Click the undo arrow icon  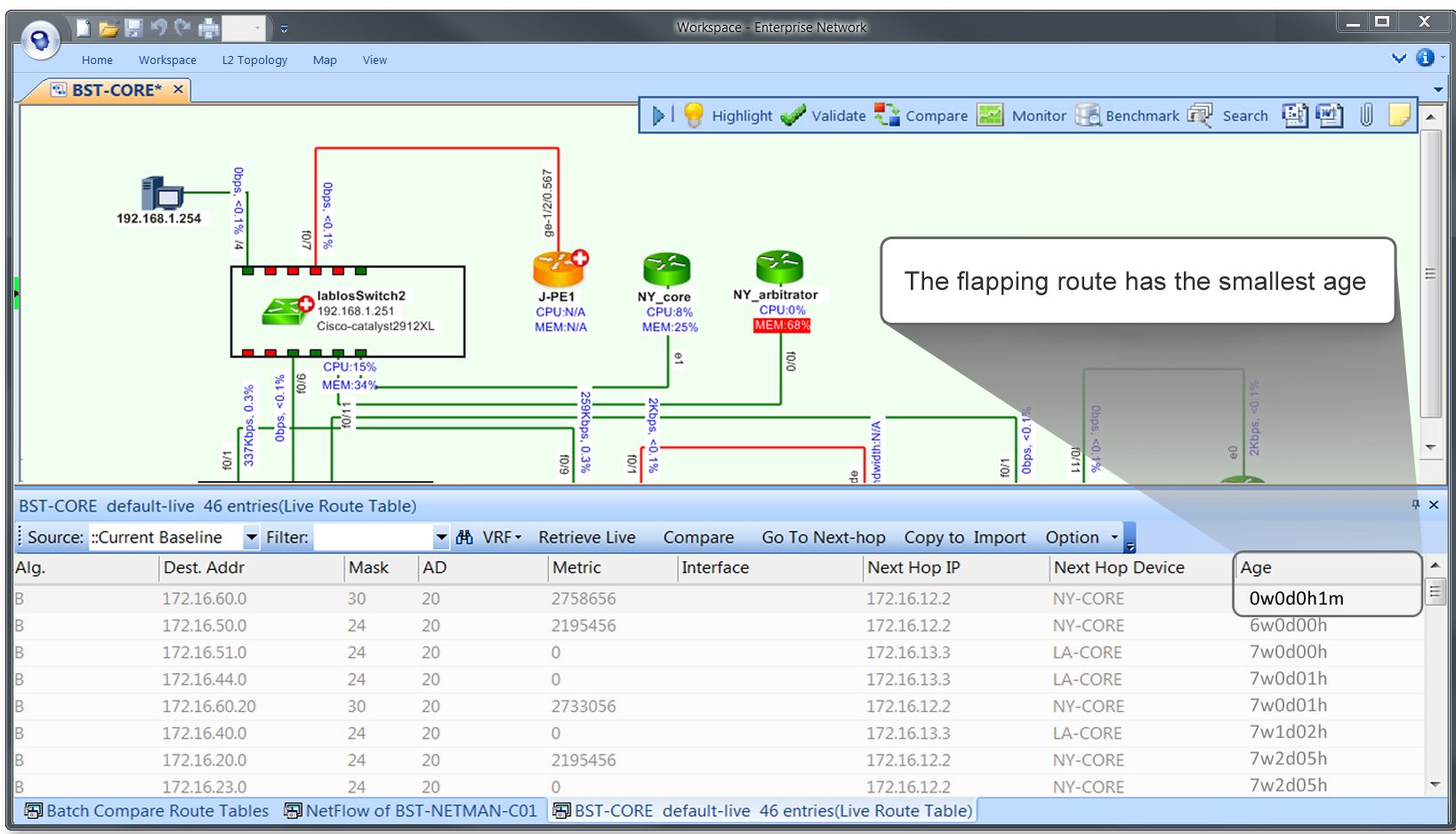click(158, 28)
